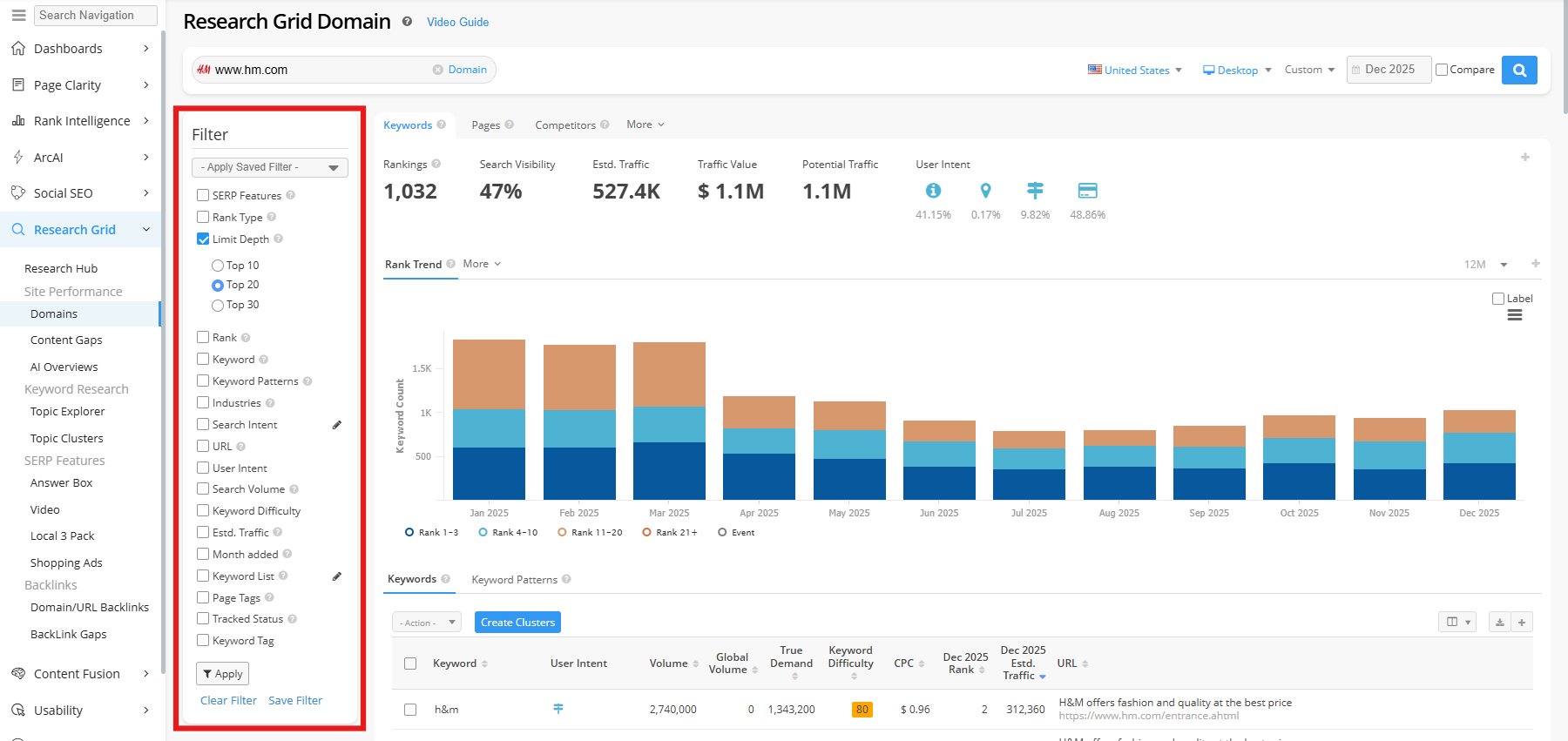Click the Dec 2025 date input field

click(1389, 70)
